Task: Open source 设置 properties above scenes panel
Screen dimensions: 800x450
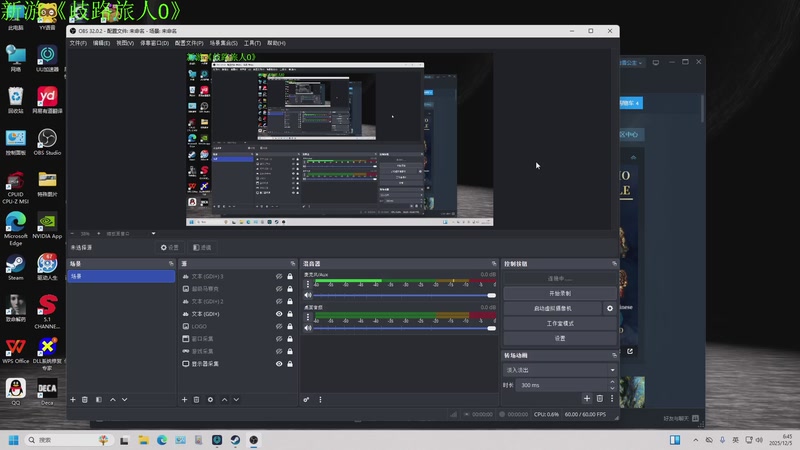Action: point(169,247)
